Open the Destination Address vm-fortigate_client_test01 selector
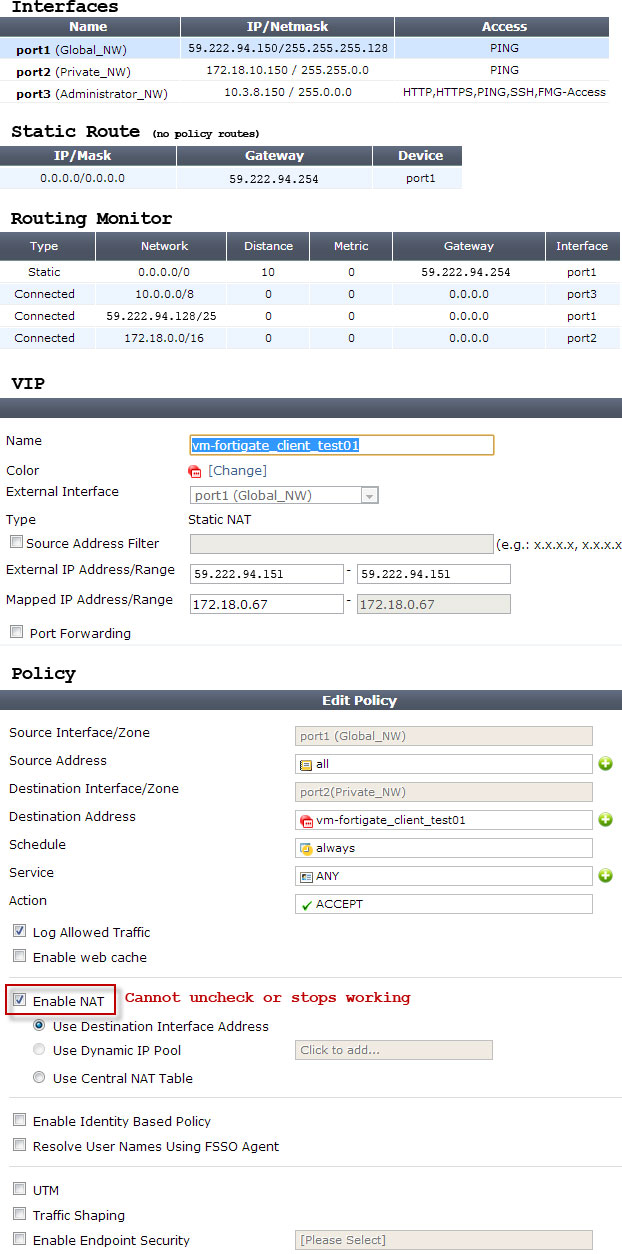622x1254 pixels. click(444, 820)
